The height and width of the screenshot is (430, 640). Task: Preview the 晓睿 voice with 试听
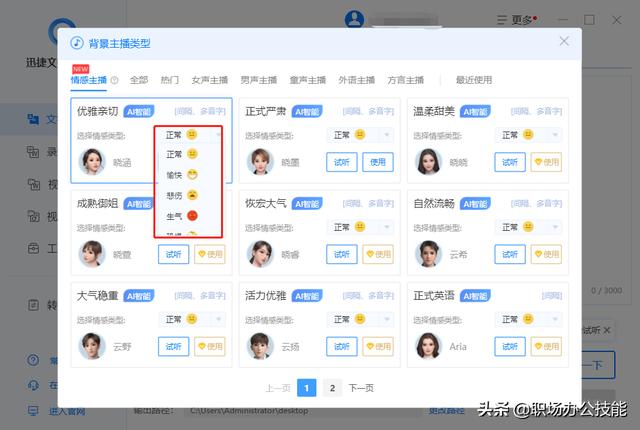pos(342,255)
